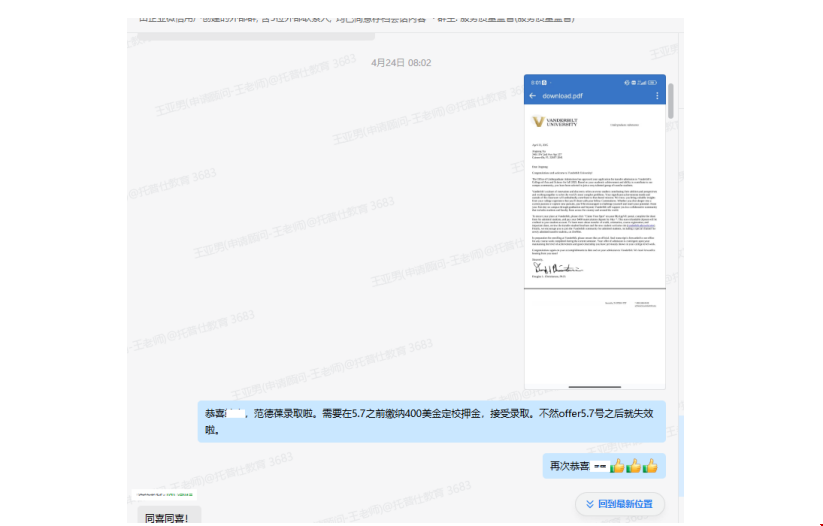Screen dimensions: 823x526
Task: Select the 4月24日 08:02 timestamp
Action: 400,63
